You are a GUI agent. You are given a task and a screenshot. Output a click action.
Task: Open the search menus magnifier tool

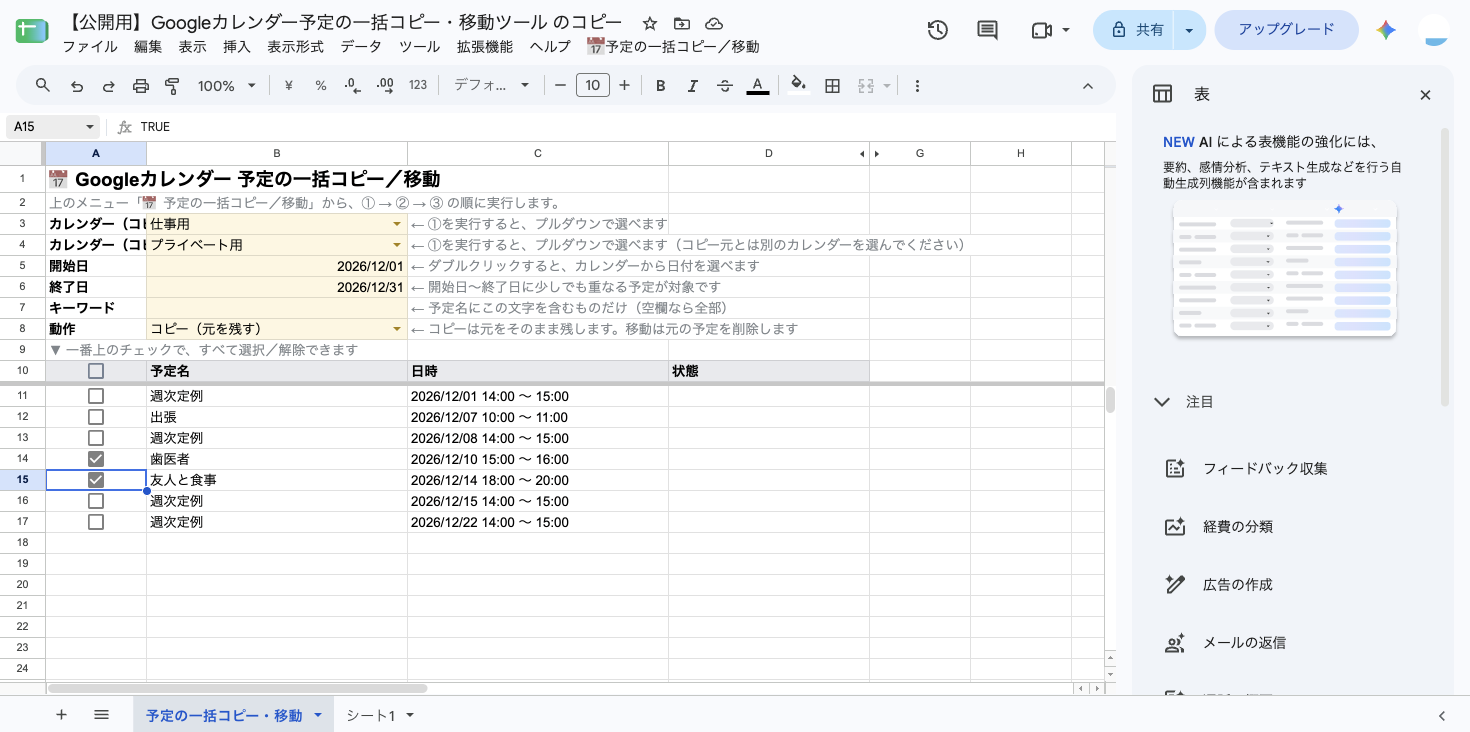click(x=43, y=86)
